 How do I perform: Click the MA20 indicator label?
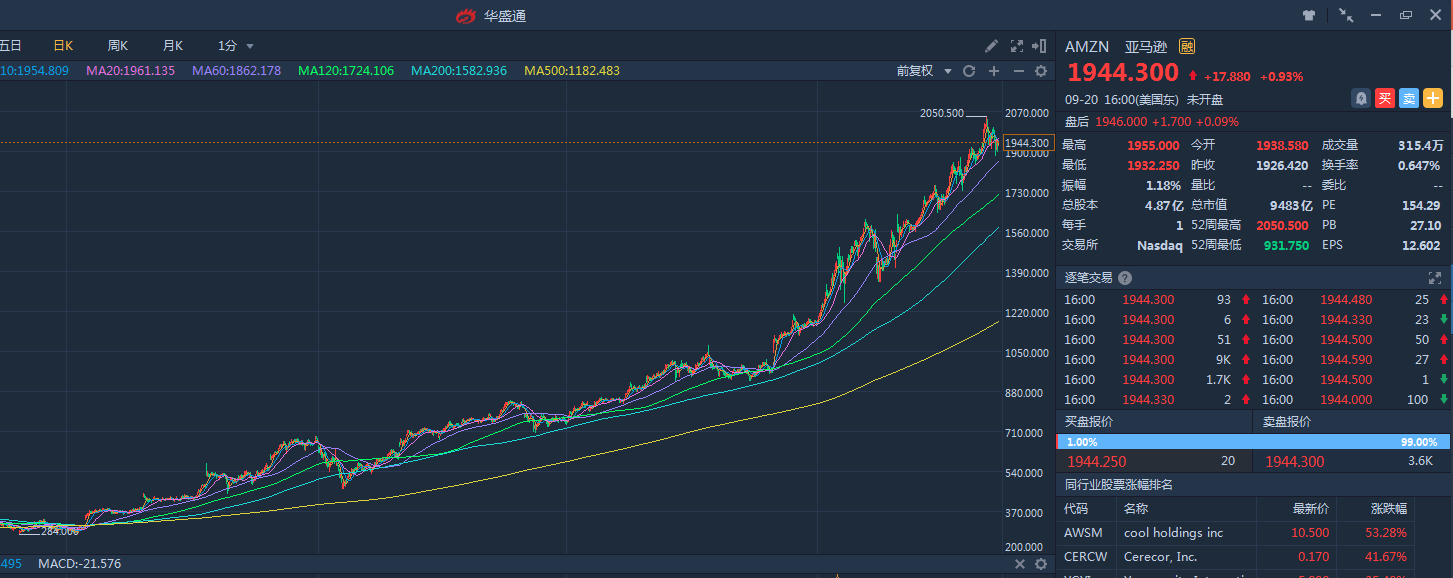pyautogui.click(x=130, y=71)
